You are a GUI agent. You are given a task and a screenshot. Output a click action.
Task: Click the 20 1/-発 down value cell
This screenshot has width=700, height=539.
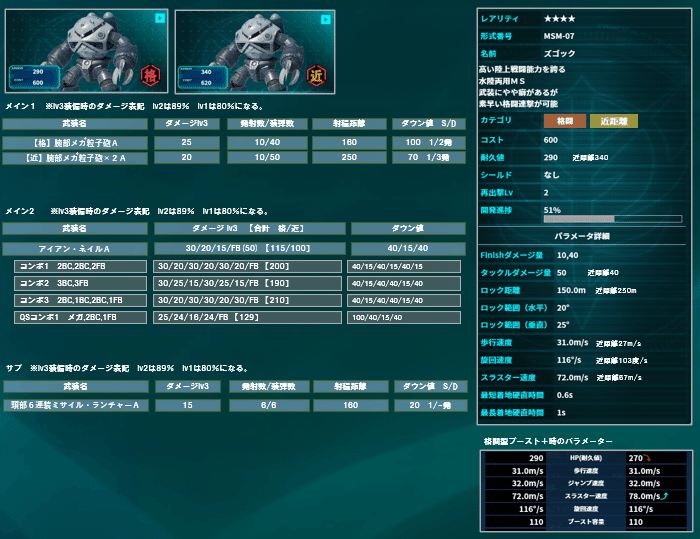point(431,405)
